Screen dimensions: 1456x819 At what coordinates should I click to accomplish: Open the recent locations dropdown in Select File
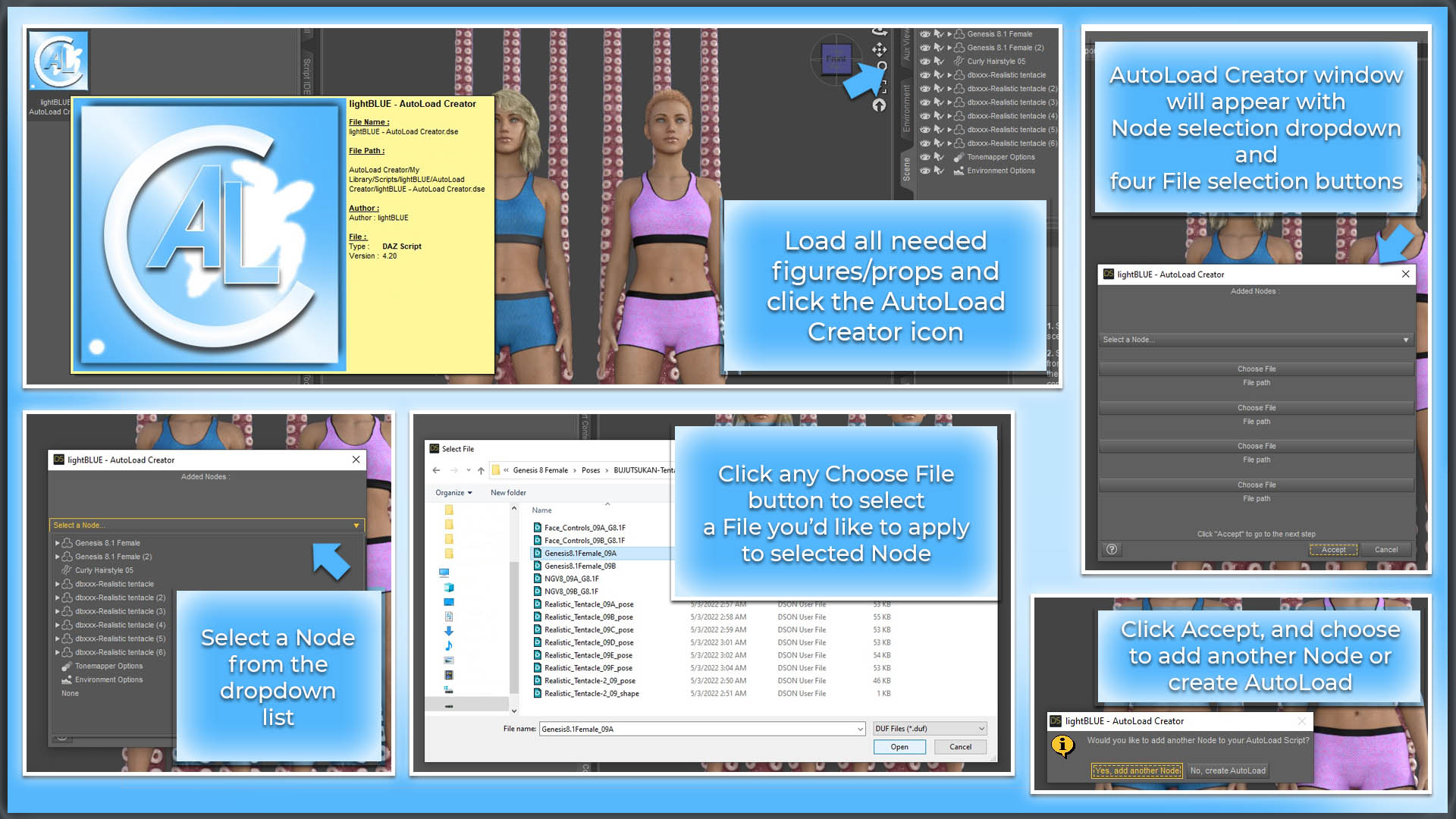(469, 470)
